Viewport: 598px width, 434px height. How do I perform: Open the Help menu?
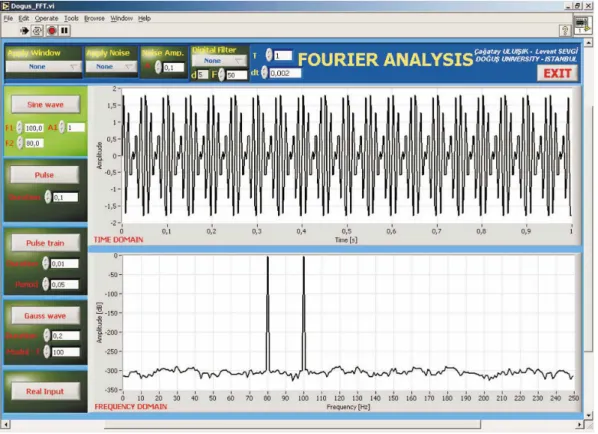(x=144, y=18)
